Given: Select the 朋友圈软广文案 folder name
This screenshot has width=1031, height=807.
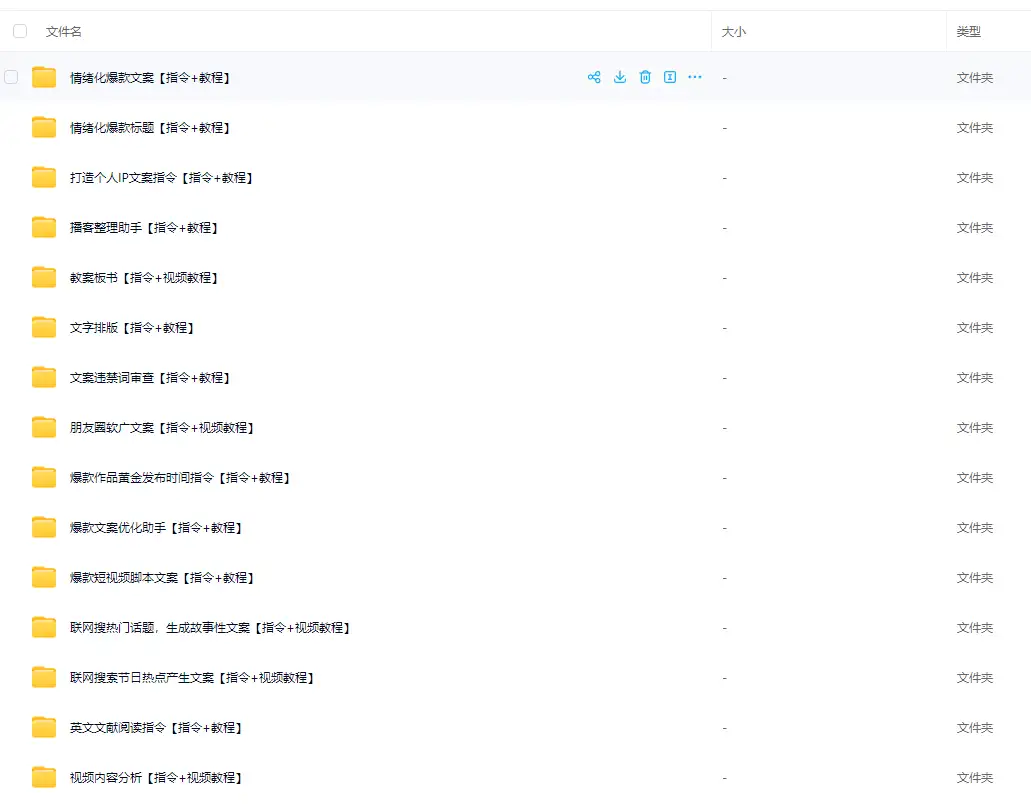Looking at the screenshot, I should [x=162, y=428].
